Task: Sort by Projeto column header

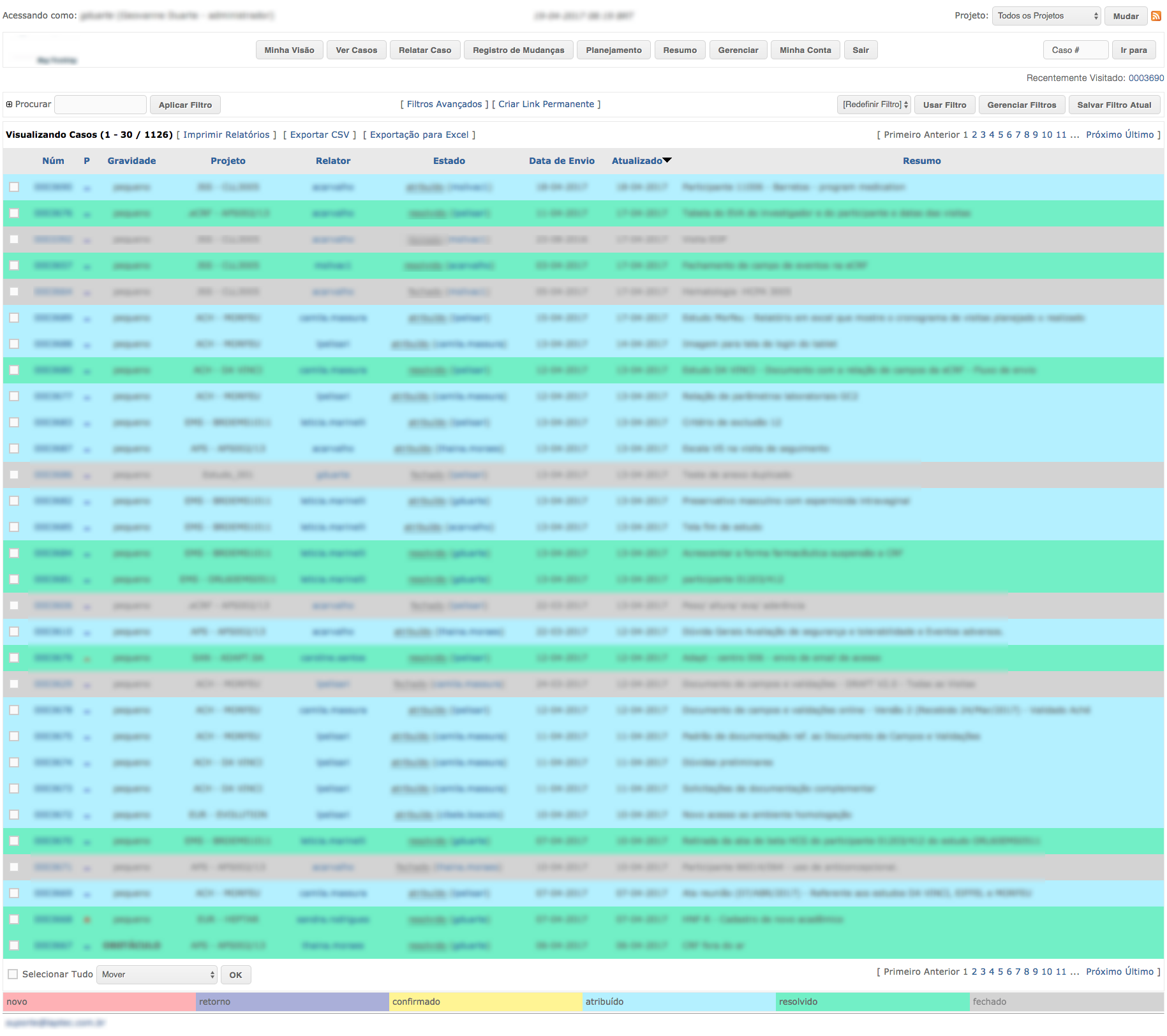Action: tap(228, 161)
